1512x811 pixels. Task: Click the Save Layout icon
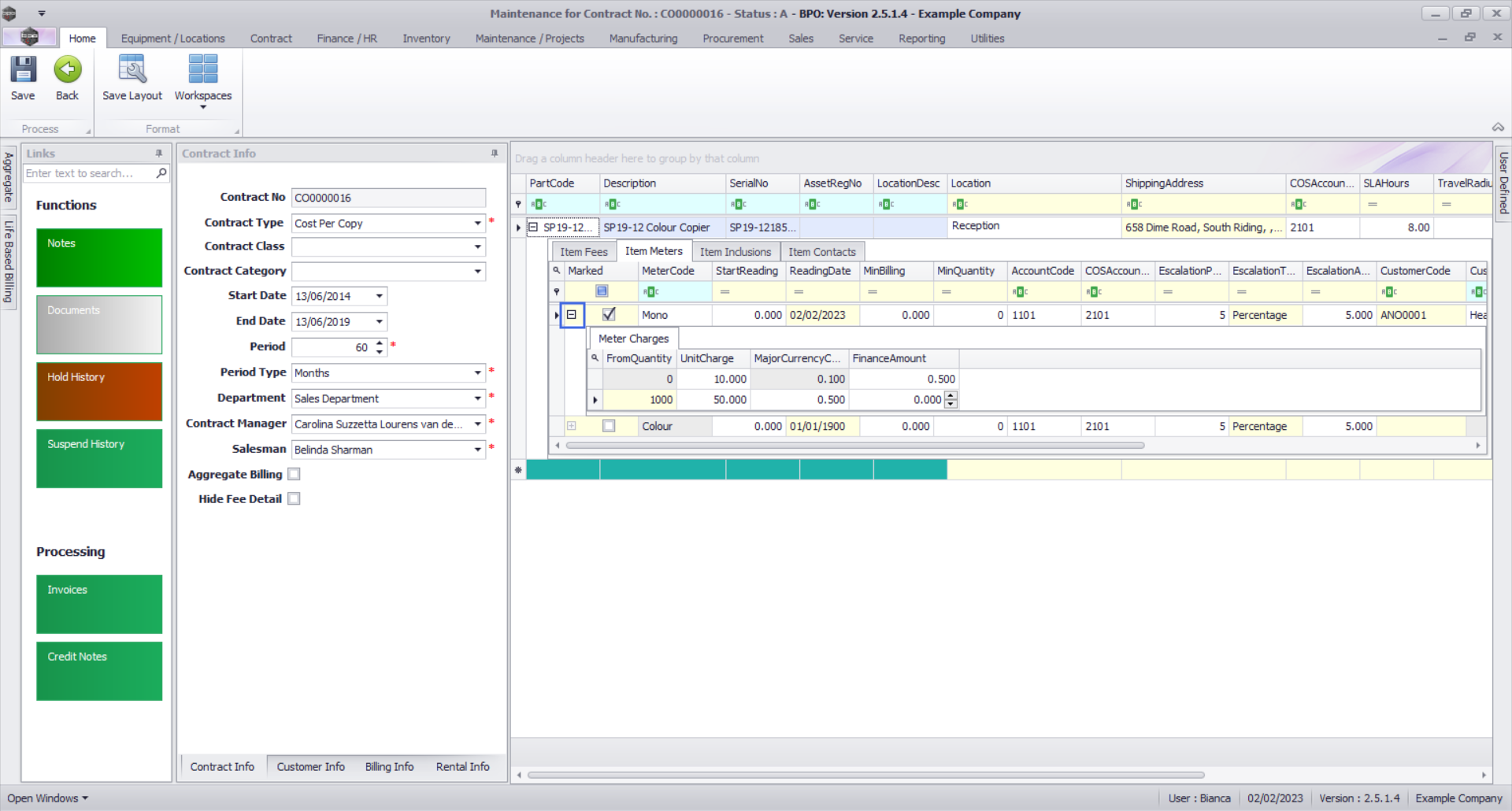132,70
